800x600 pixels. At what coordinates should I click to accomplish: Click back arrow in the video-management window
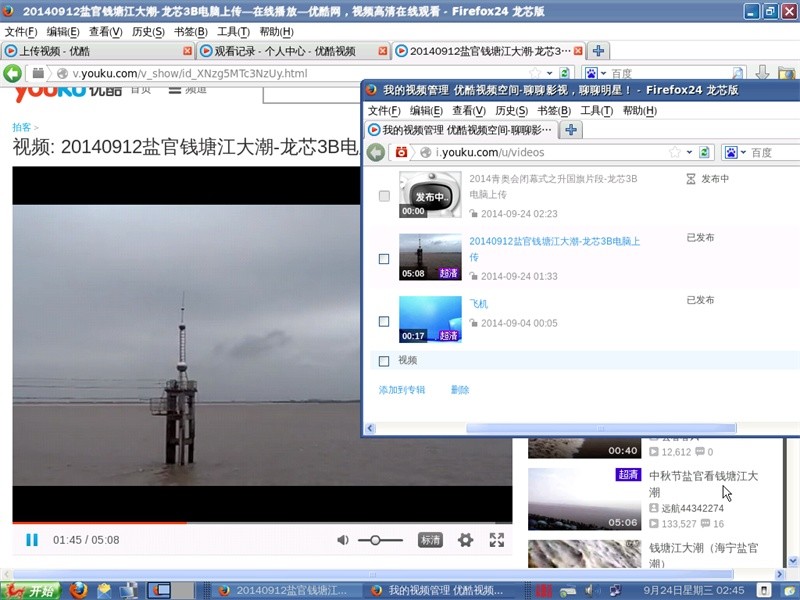click(376, 152)
